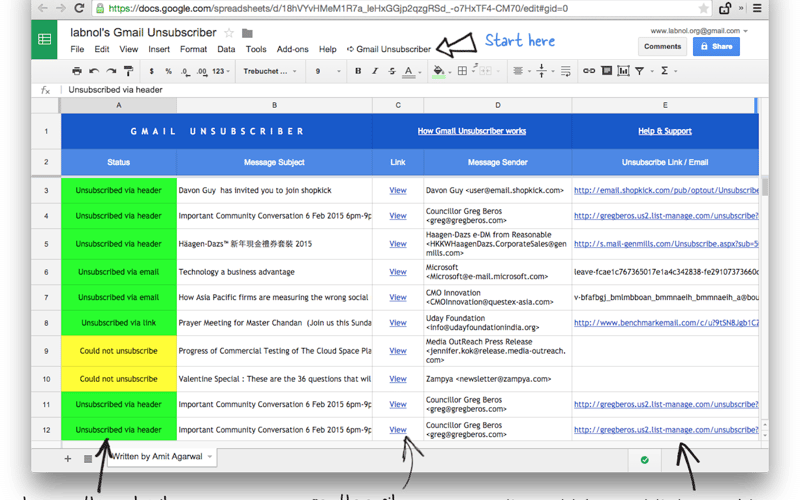The width and height of the screenshot is (800, 500).
Task: Undo the last action
Action: coord(93,71)
